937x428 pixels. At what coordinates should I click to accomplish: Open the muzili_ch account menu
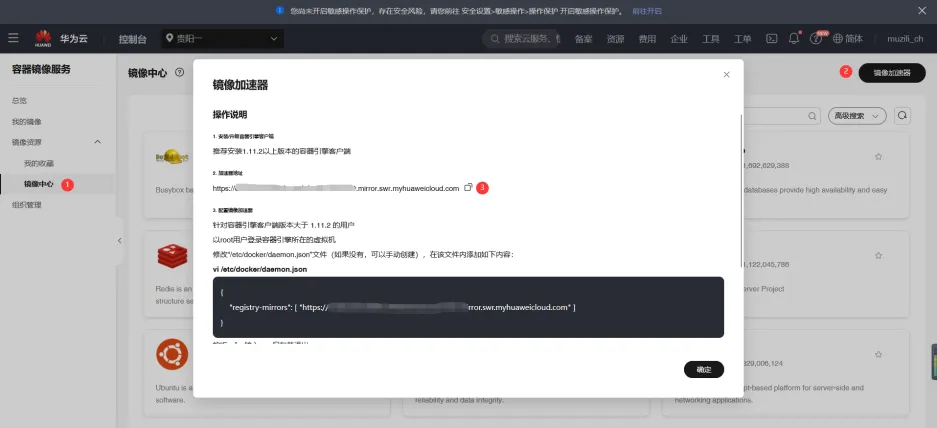(906, 39)
